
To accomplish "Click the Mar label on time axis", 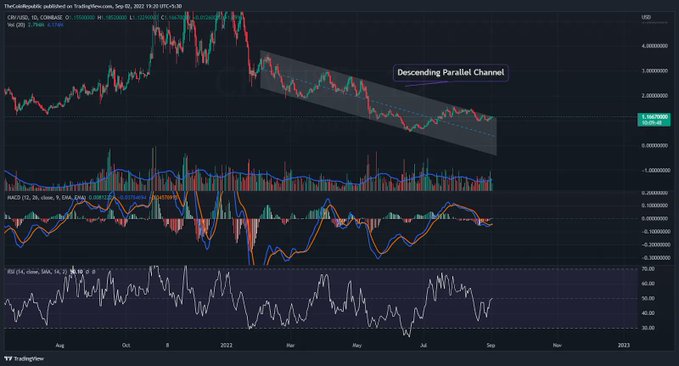I will pos(291,345).
